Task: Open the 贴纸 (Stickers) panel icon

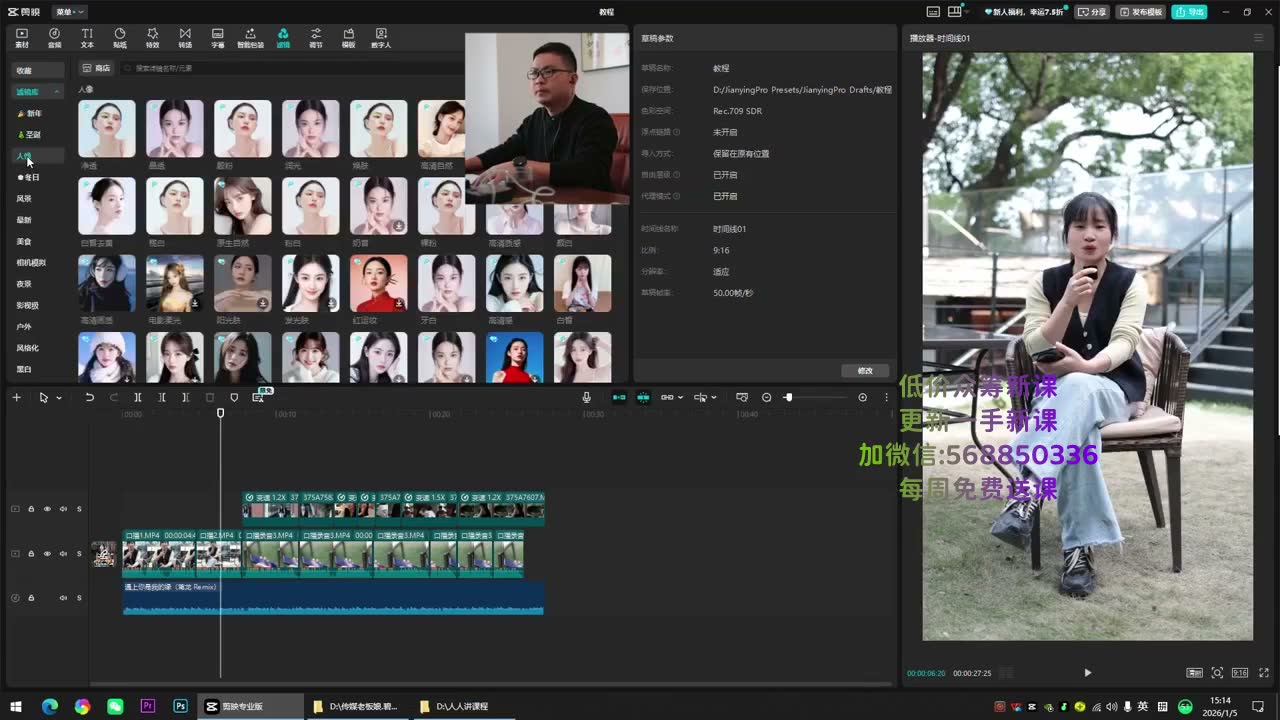Action: pyautogui.click(x=120, y=38)
